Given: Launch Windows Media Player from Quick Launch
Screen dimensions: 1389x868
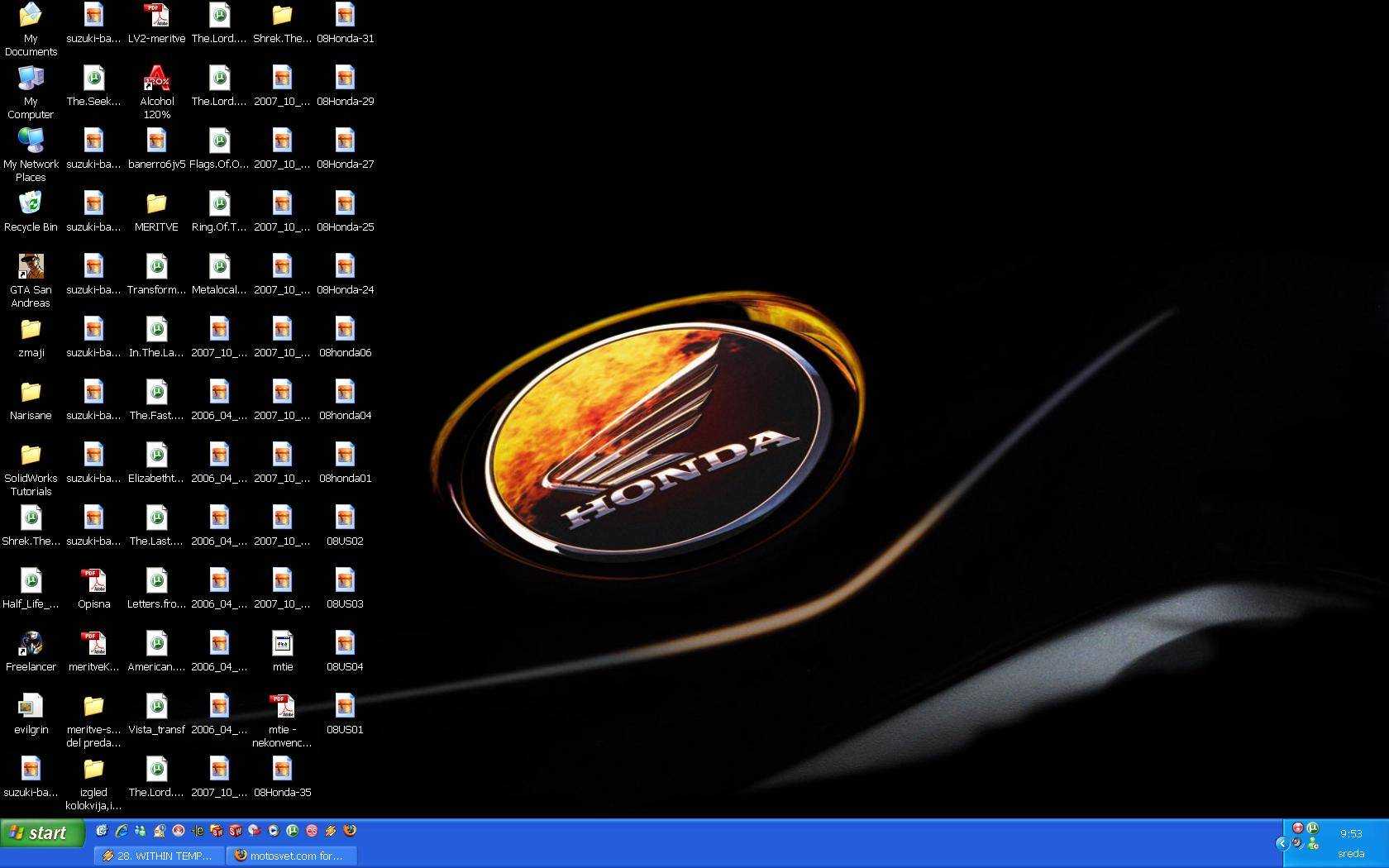Looking at the screenshot, I should [273, 831].
